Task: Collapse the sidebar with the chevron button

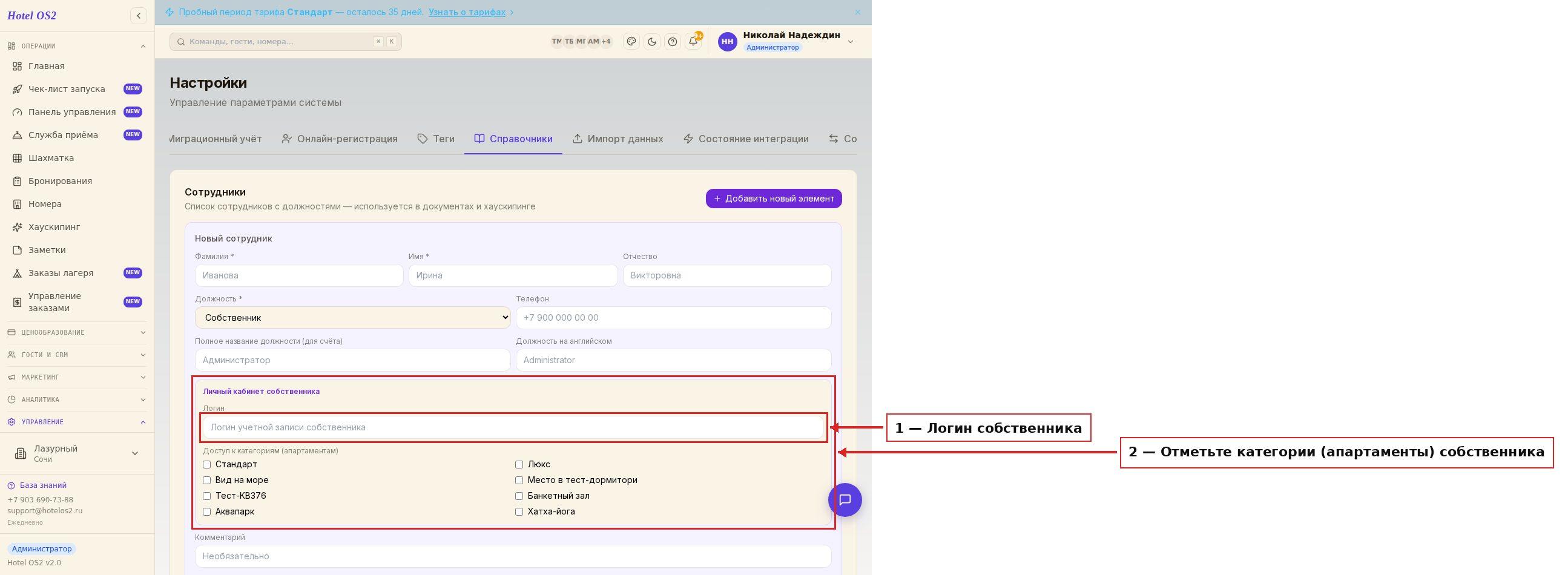Action: click(139, 16)
